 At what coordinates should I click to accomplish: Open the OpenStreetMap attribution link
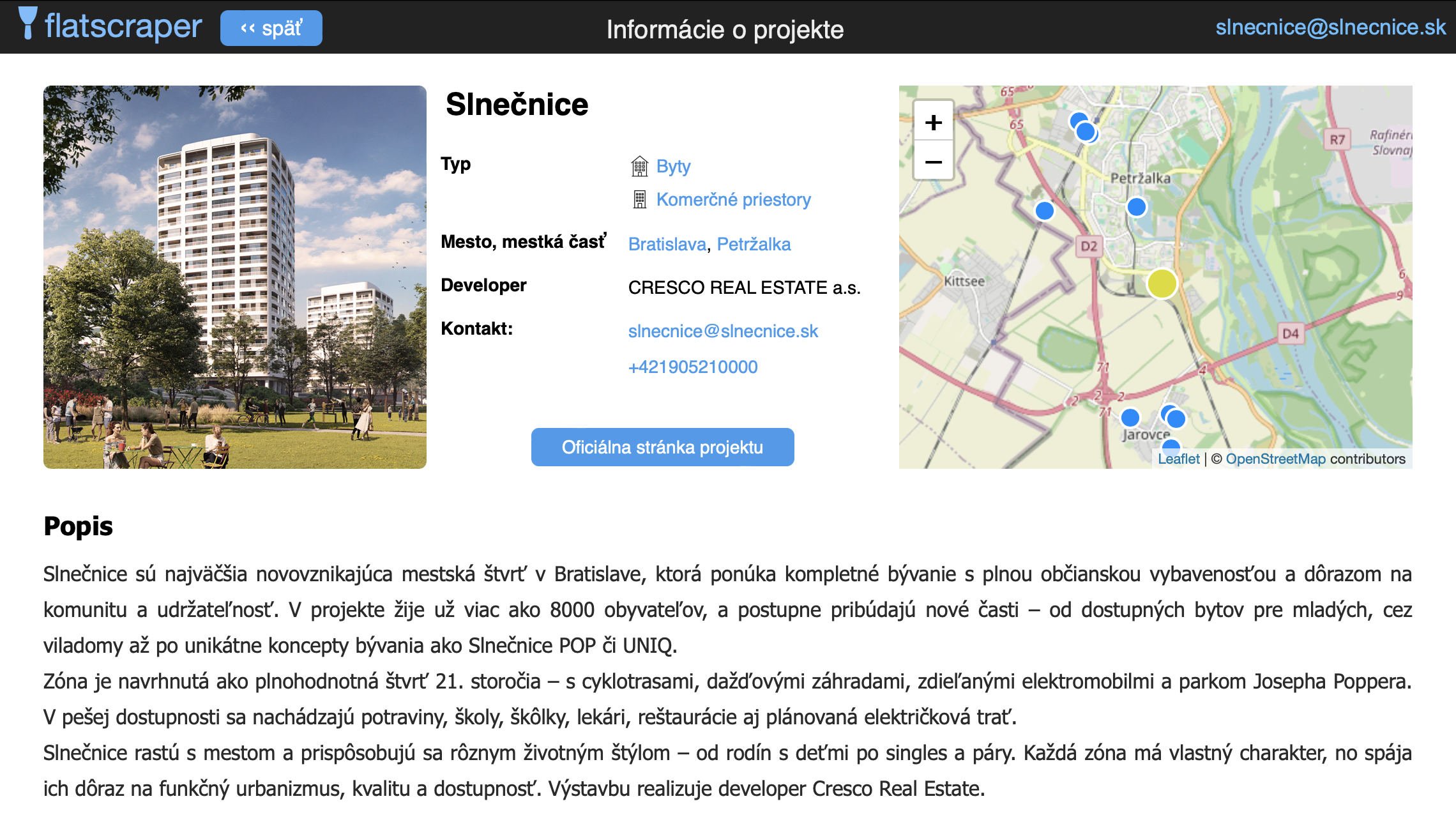click(1275, 459)
